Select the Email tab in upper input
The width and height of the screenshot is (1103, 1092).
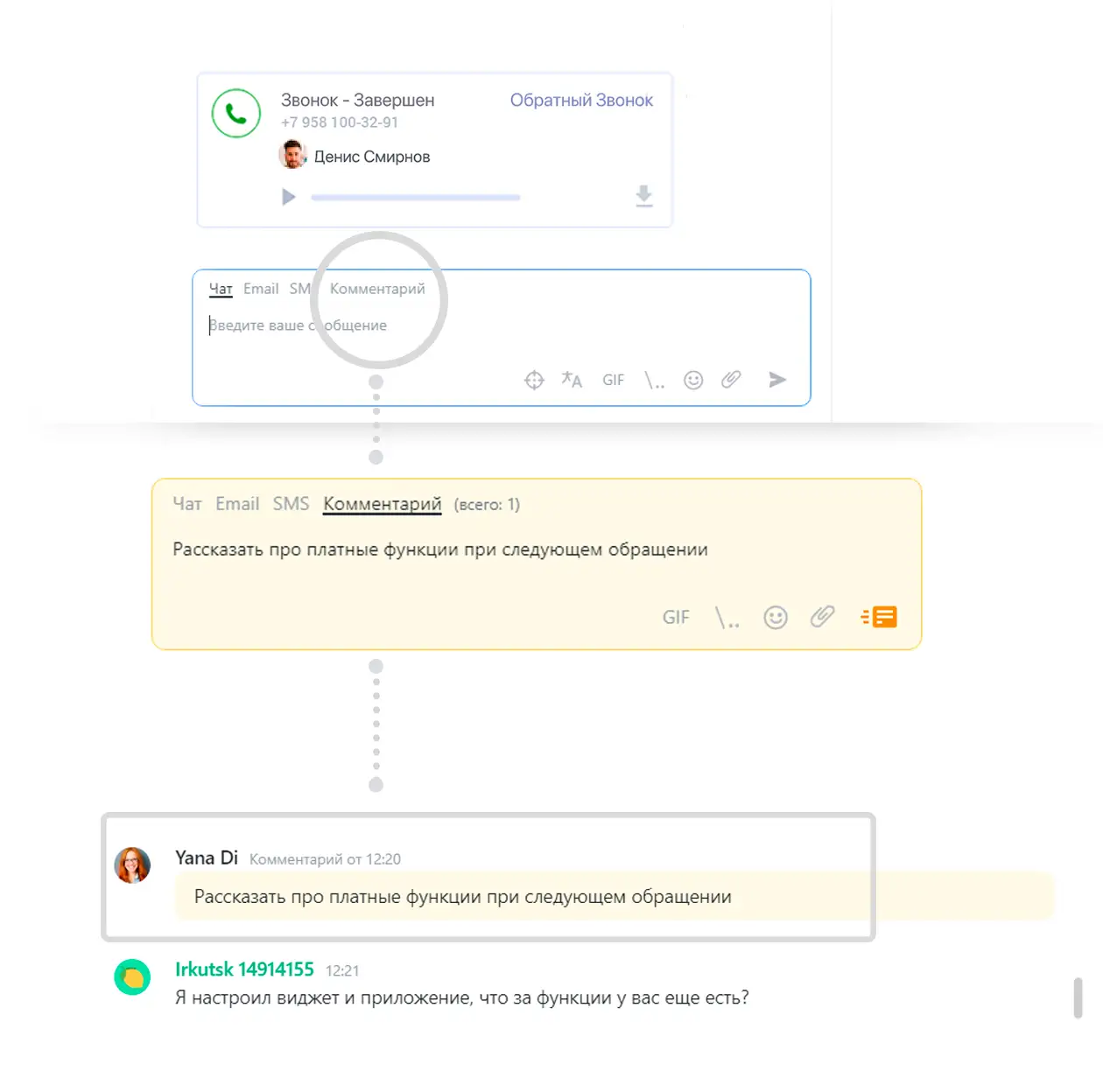[261, 289]
